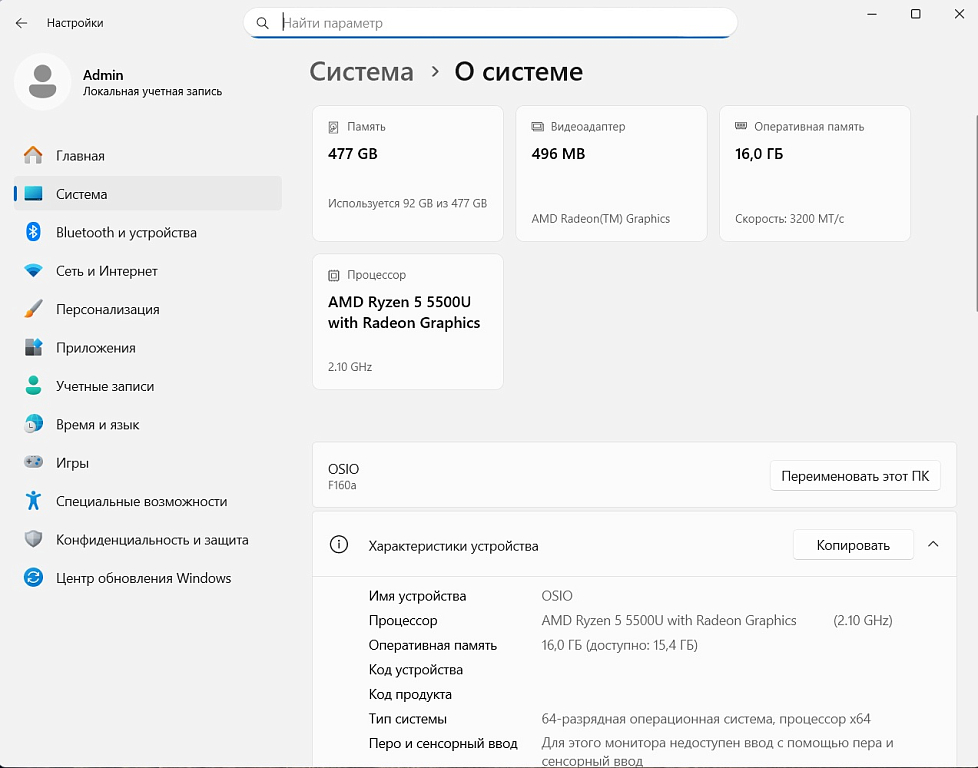The height and width of the screenshot is (768, 978).
Task: Collapse the Характеристики устройства section
Action: (x=933, y=545)
